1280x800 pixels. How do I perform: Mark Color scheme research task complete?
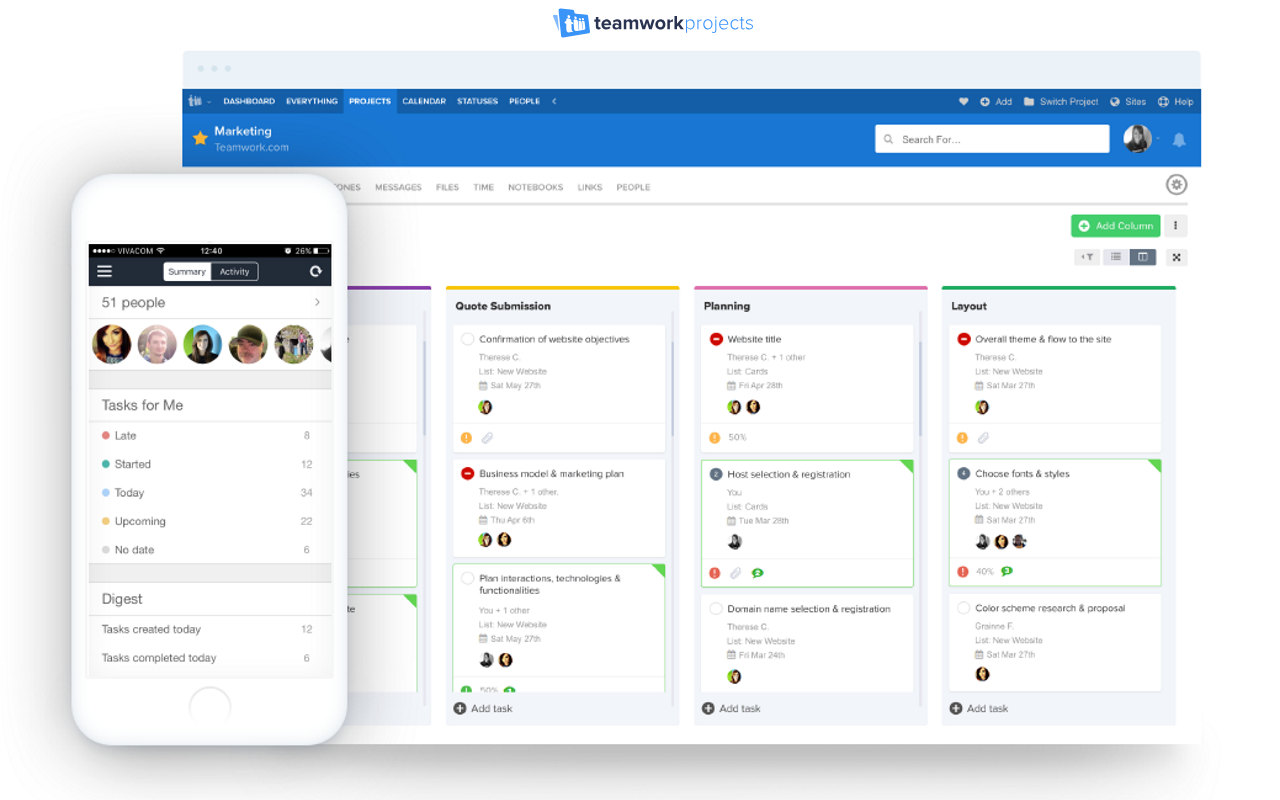pyautogui.click(x=964, y=608)
